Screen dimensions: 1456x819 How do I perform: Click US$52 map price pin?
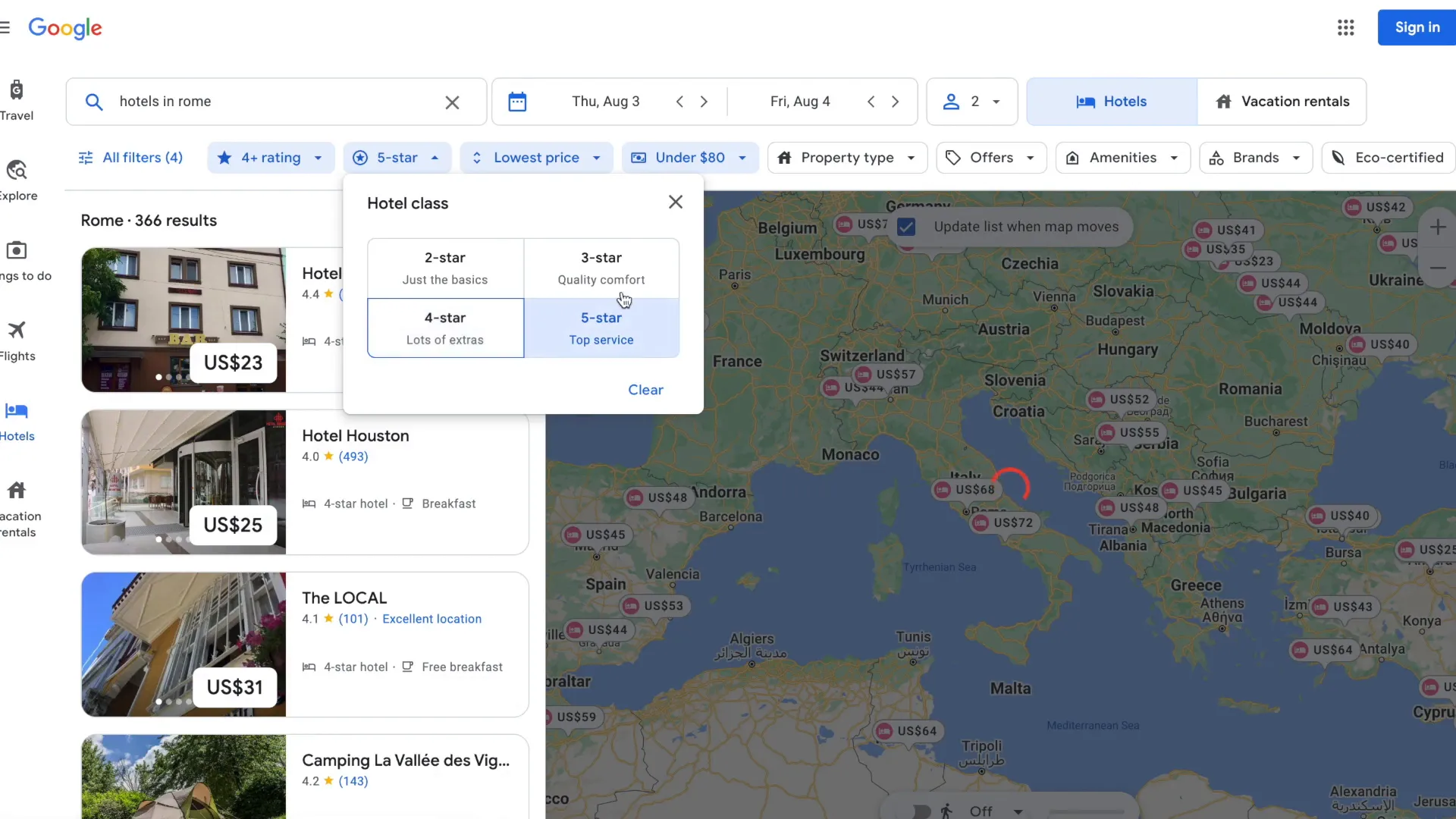[x=1120, y=399]
